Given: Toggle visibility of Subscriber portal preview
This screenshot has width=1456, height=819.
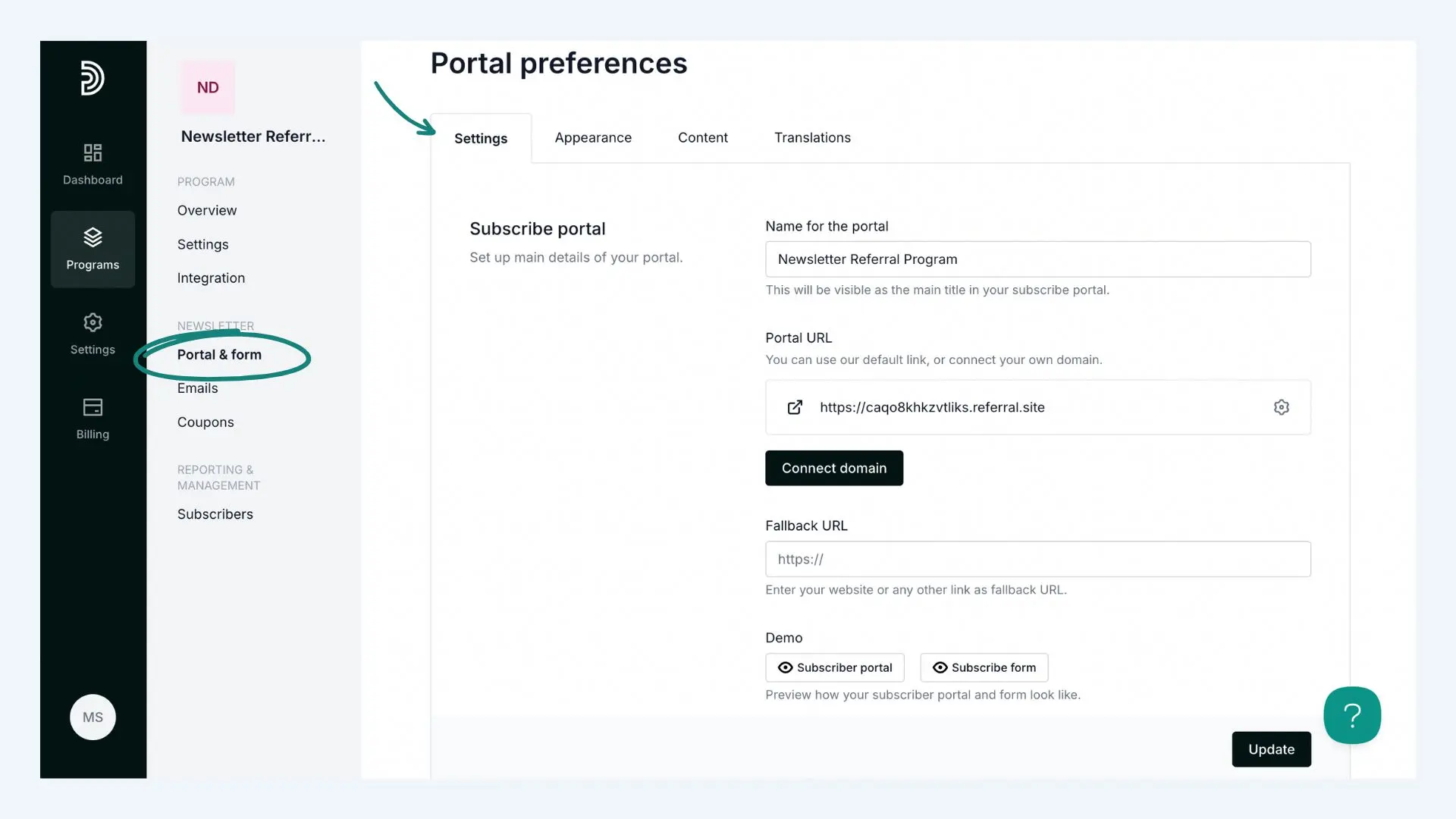Looking at the screenshot, I should click(834, 667).
